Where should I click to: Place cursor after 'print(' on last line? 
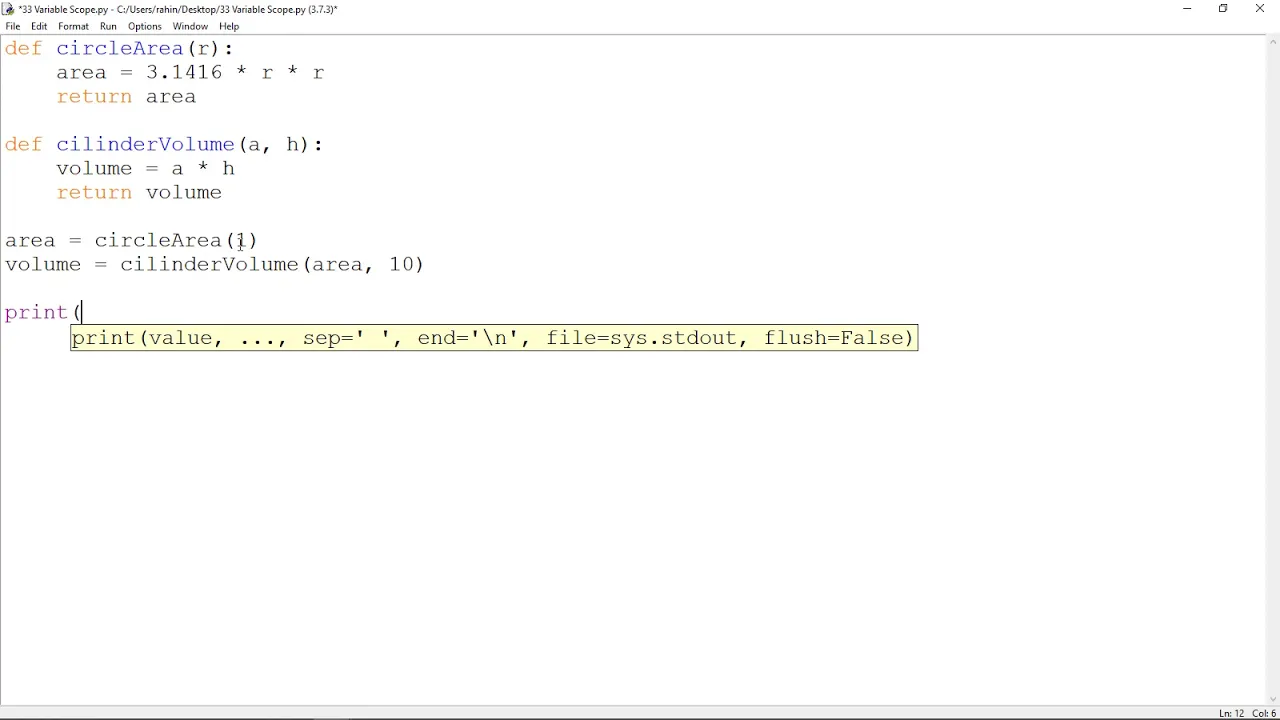tap(82, 312)
